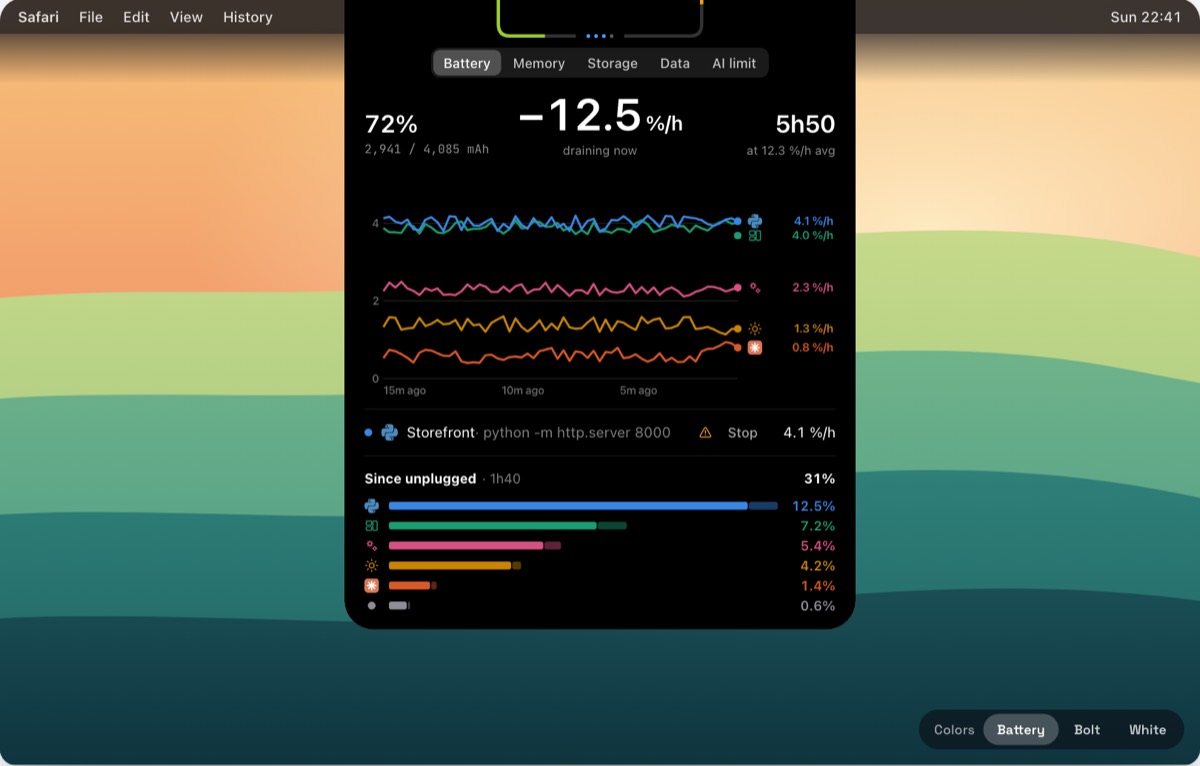This screenshot has height=766, width=1200.
Task: Click gray dot icon in the 0.6% row
Action: [372, 606]
